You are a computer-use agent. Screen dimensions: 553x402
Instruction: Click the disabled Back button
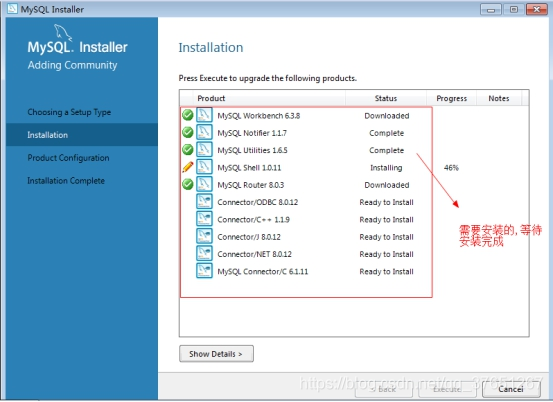[384, 389]
